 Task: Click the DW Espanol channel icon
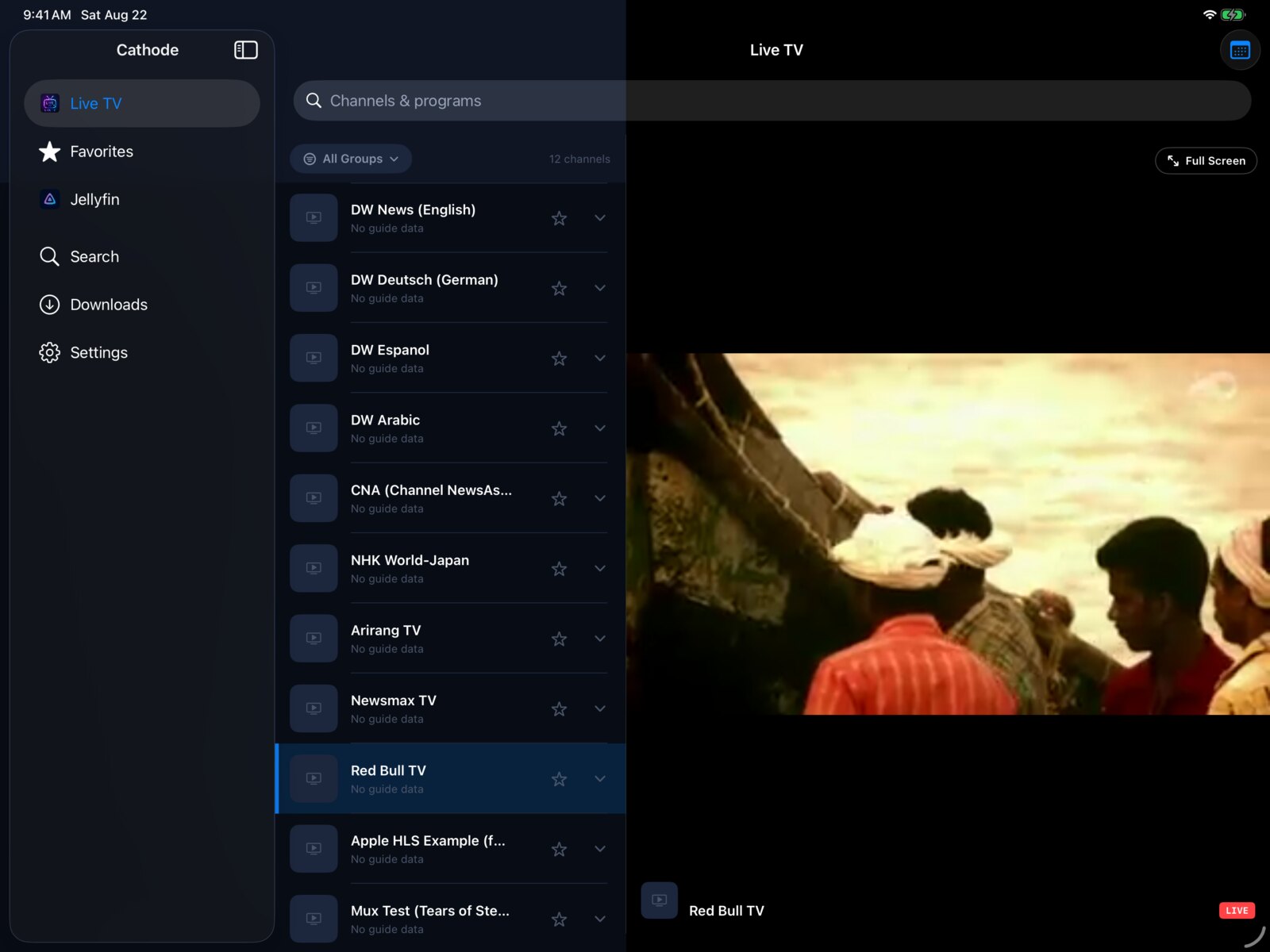314,358
